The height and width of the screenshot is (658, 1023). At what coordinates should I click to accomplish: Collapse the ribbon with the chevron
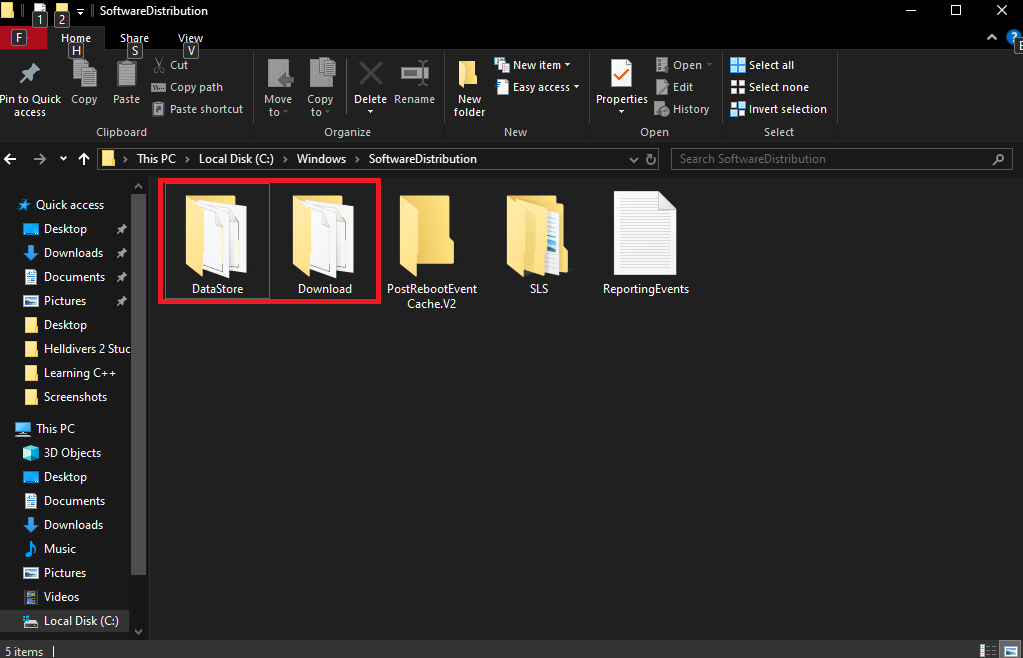(991, 36)
